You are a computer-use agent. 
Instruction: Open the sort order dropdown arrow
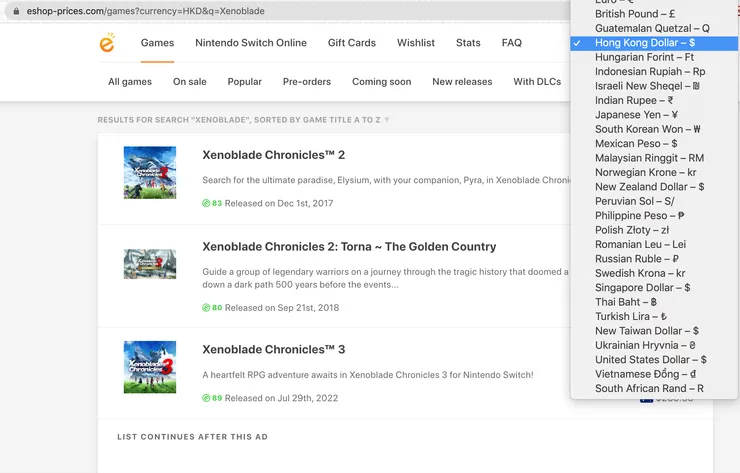[x=387, y=120]
